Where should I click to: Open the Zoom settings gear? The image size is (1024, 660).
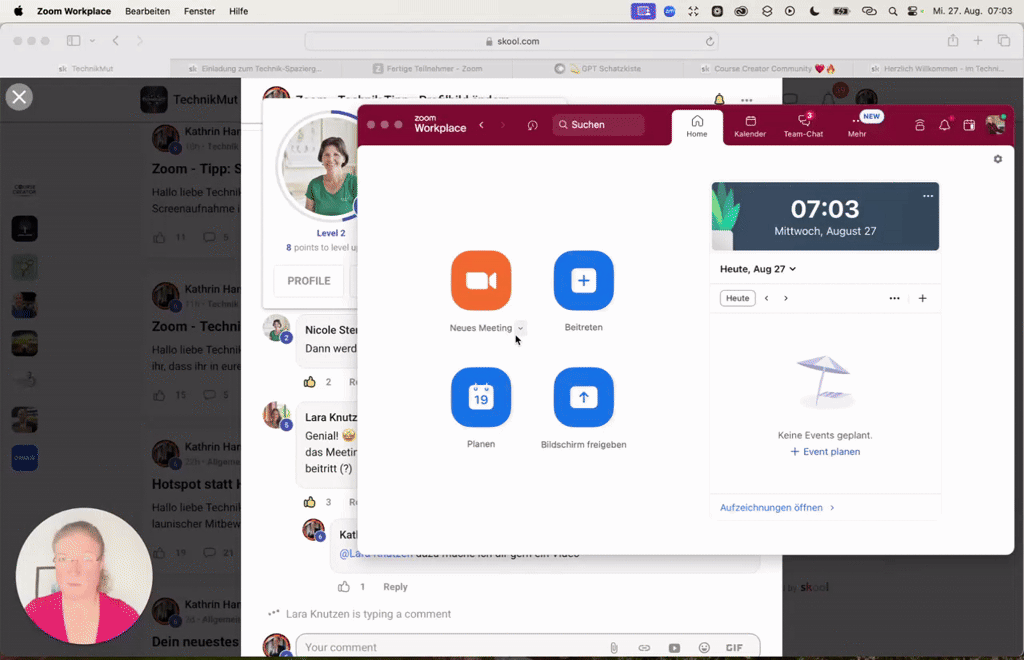[998, 159]
